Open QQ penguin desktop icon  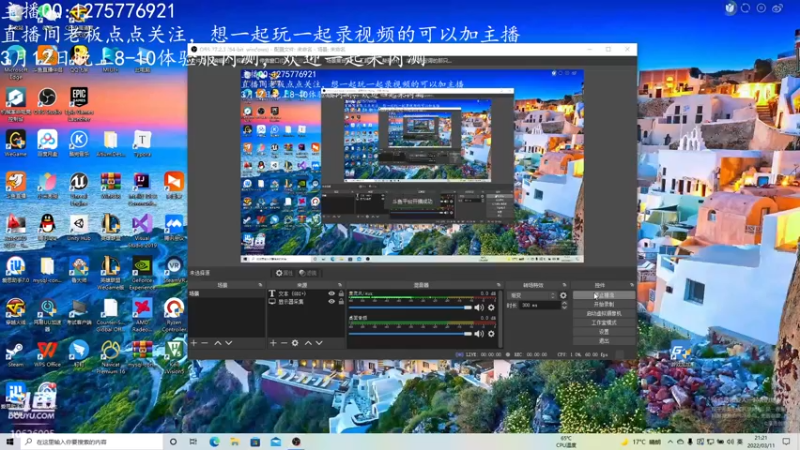(47, 227)
